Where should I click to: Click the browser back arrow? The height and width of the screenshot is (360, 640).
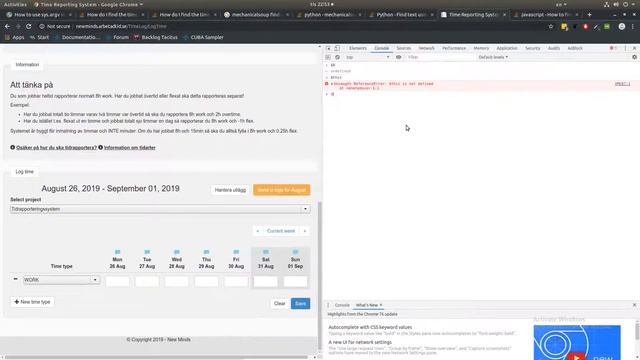(7, 26)
